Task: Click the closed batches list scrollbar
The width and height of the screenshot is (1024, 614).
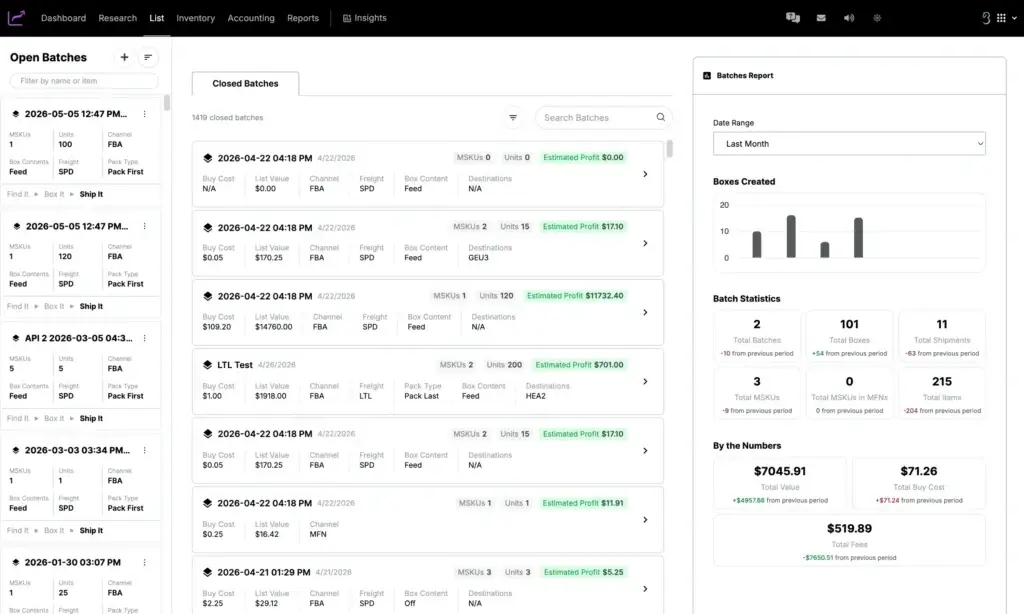Action: click(669, 149)
